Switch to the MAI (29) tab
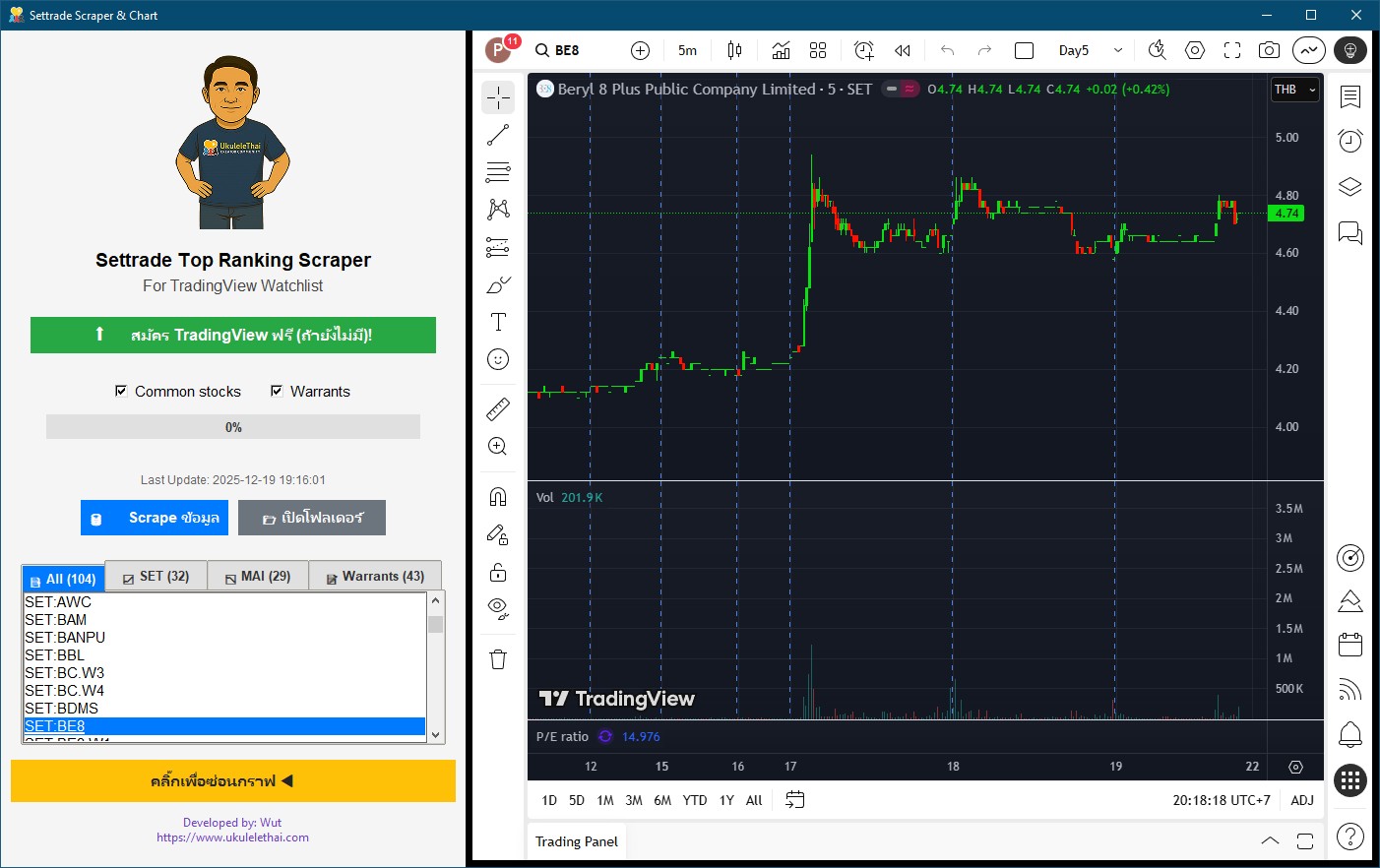The width and height of the screenshot is (1380, 868). point(258,576)
